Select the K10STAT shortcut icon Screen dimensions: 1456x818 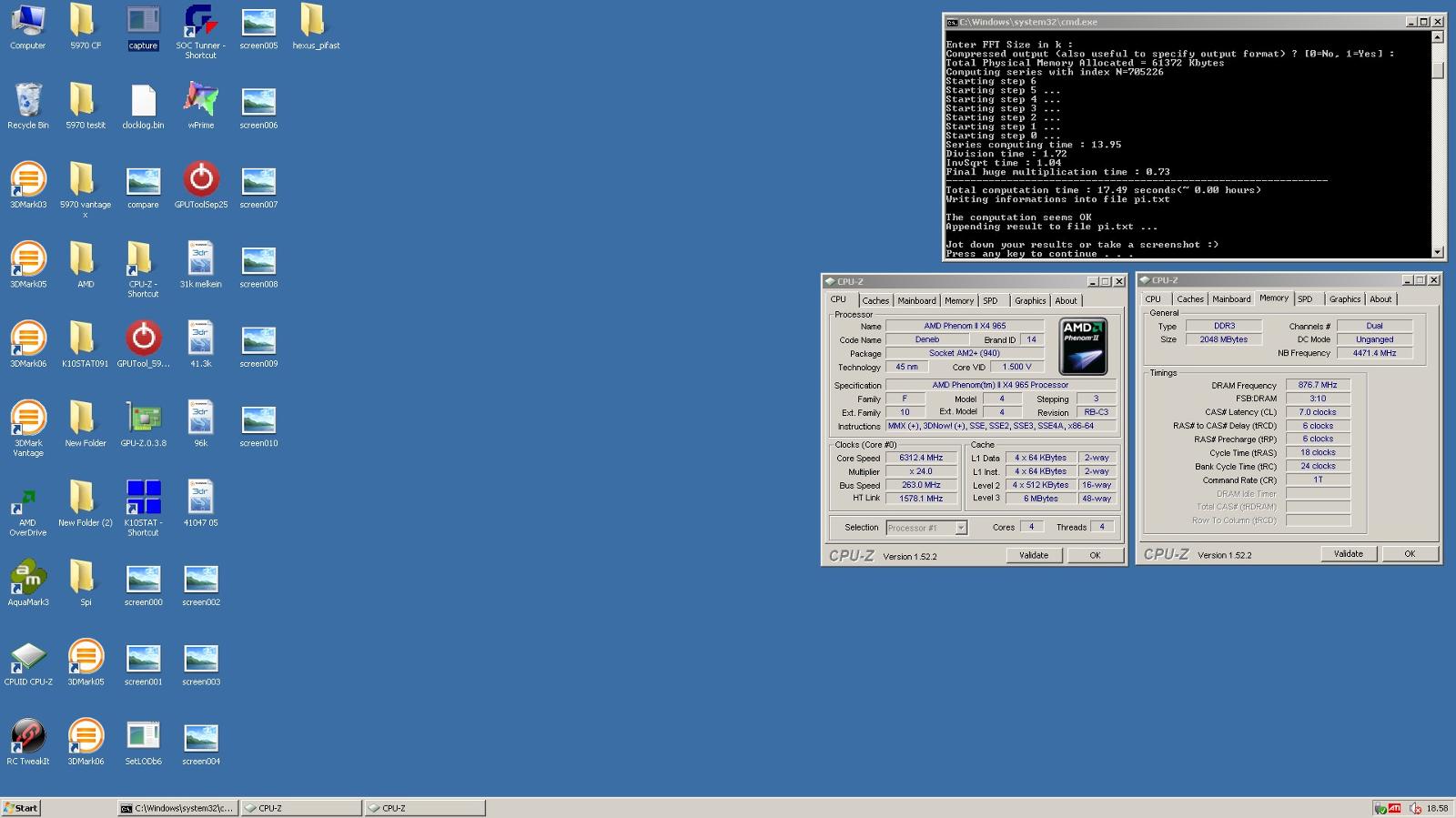[143, 509]
